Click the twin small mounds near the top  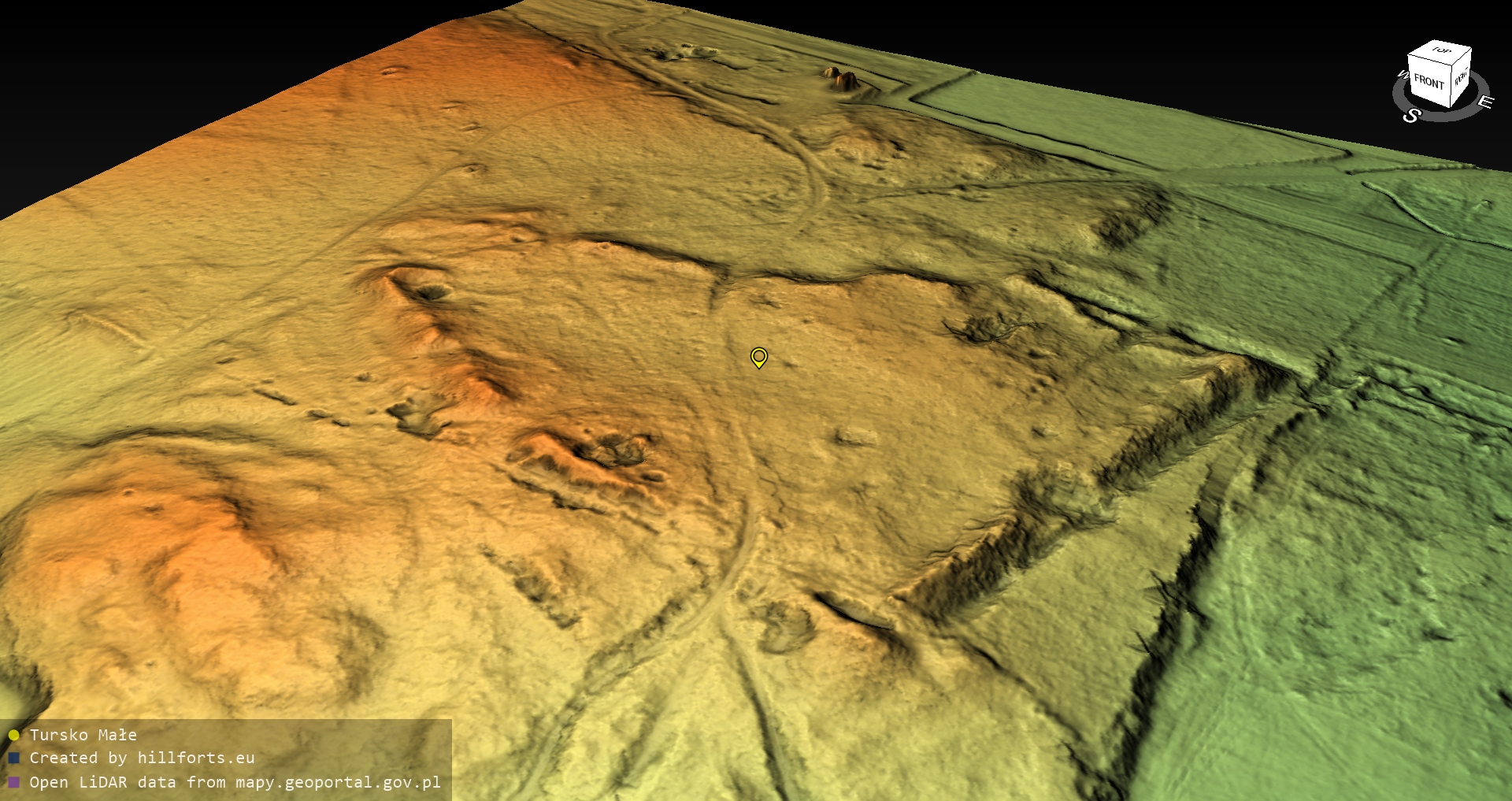coord(840,79)
